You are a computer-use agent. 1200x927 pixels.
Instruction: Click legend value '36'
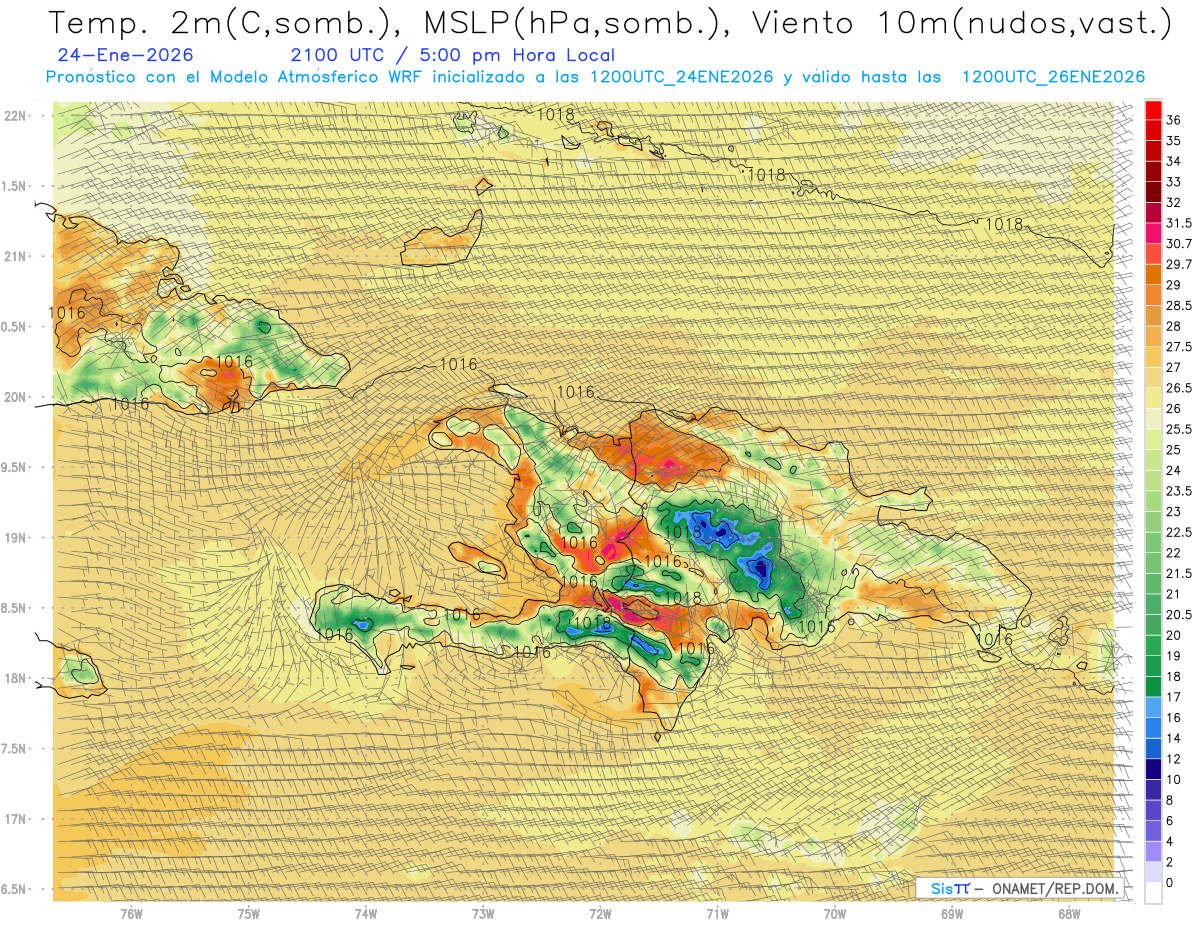(1173, 120)
